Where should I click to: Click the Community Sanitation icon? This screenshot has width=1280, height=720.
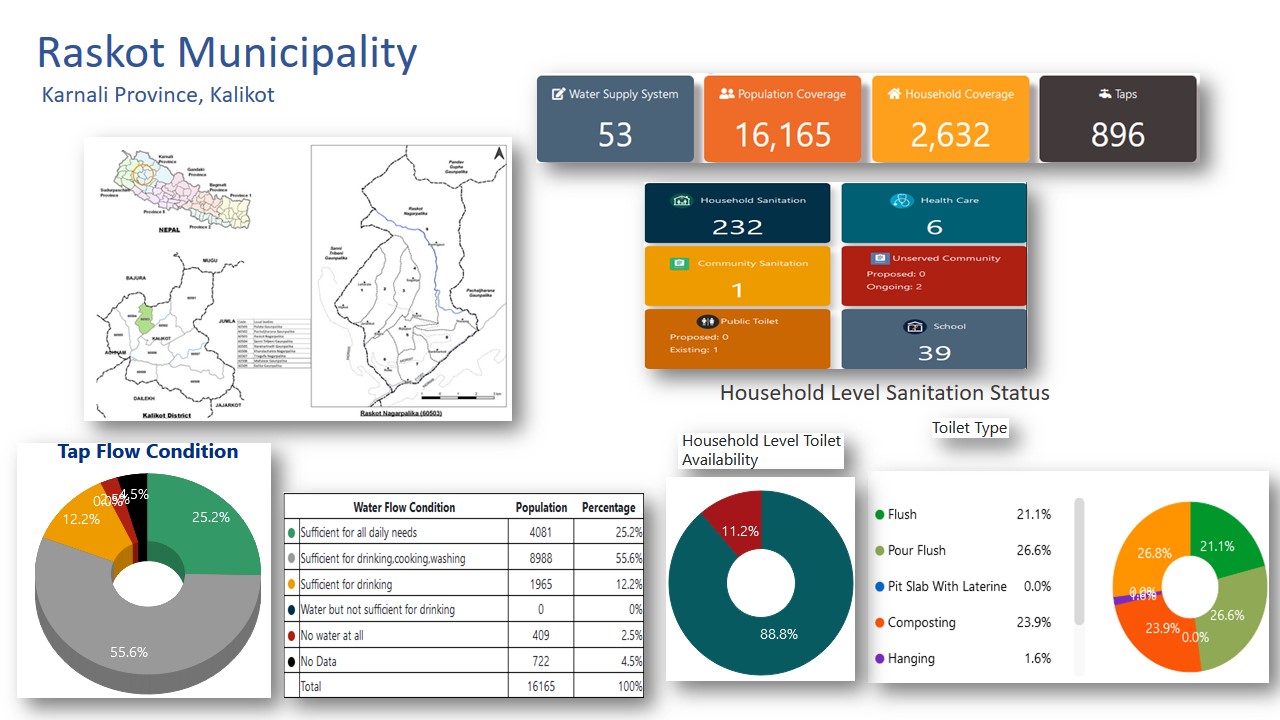679,263
